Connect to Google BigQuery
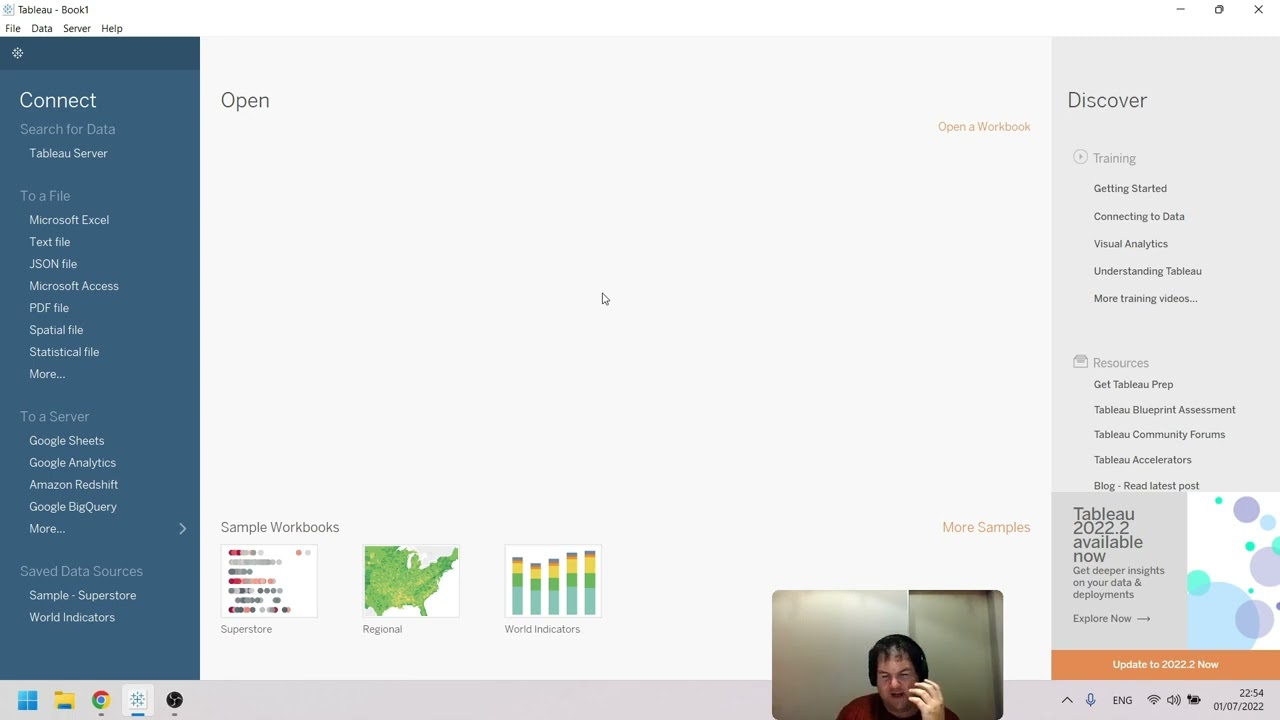This screenshot has height=720, width=1280. tap(73, 507)
